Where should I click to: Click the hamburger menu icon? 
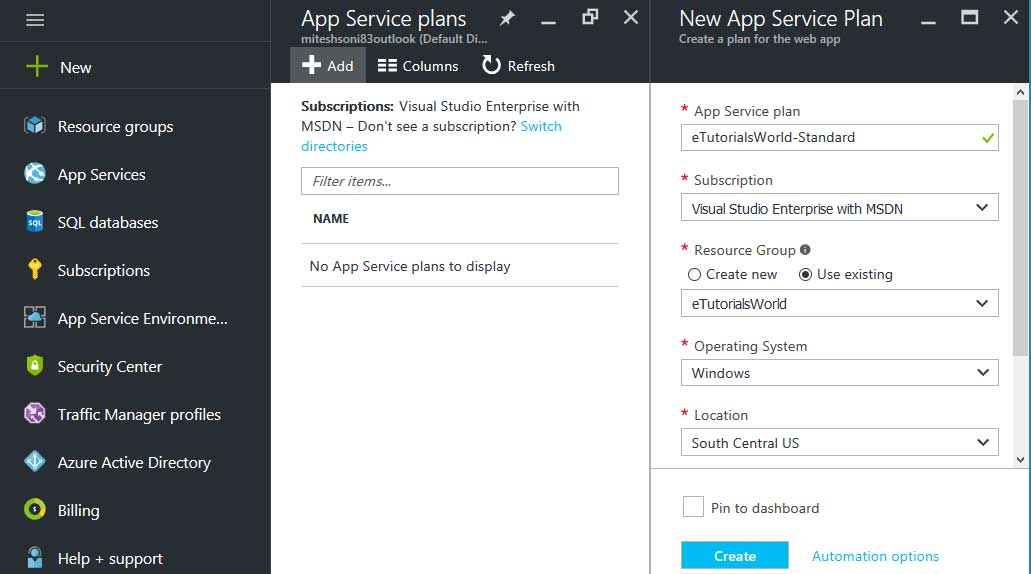[x=35, y=20]
